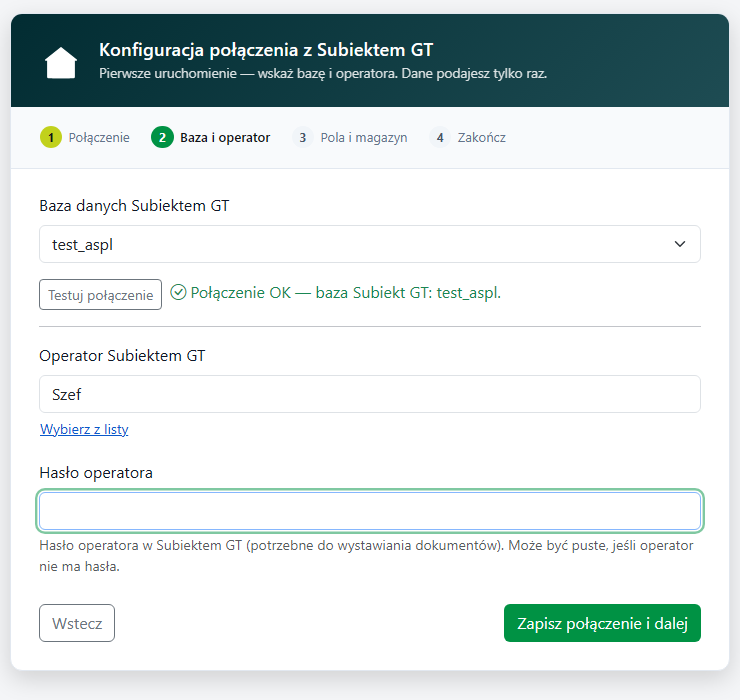Click the white house icon in header
The image size is (740, 700).
61,63
